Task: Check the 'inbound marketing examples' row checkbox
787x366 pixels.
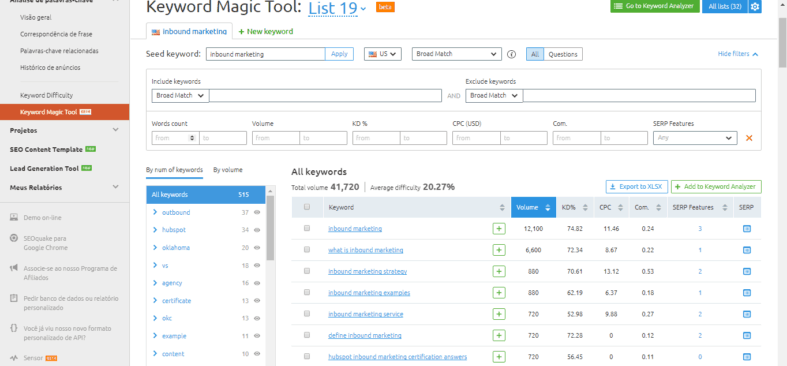Action: coord(307,292)
